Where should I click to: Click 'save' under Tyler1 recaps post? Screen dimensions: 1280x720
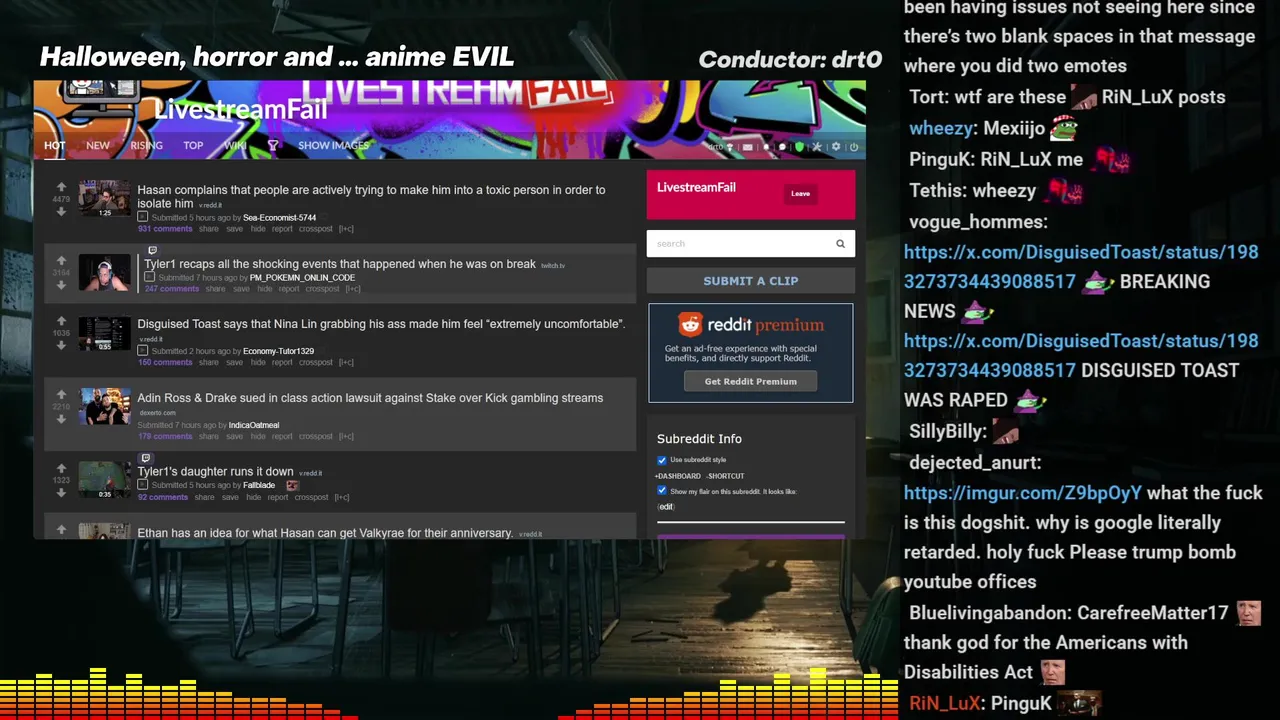click(241, 289)
